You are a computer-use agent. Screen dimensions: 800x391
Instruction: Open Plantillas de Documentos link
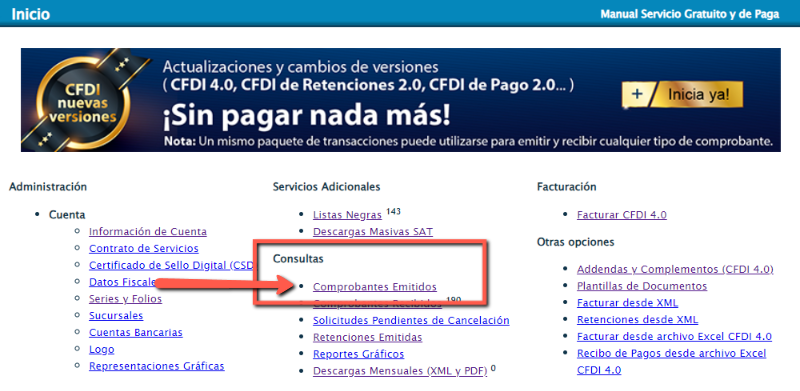[642, 286]
